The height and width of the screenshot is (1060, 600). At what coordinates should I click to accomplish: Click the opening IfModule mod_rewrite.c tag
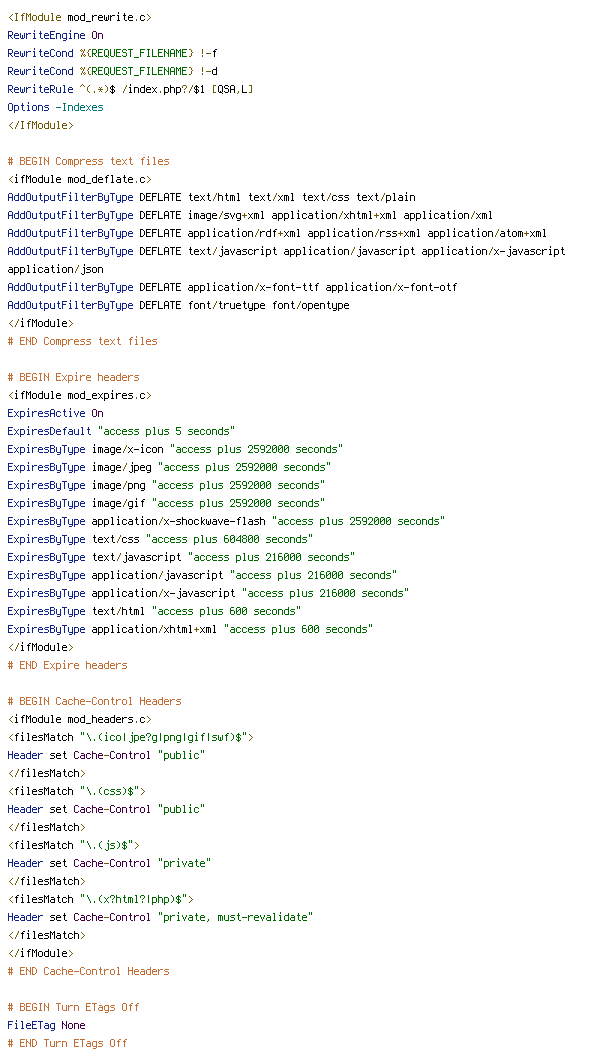click(x=80, y=18)
